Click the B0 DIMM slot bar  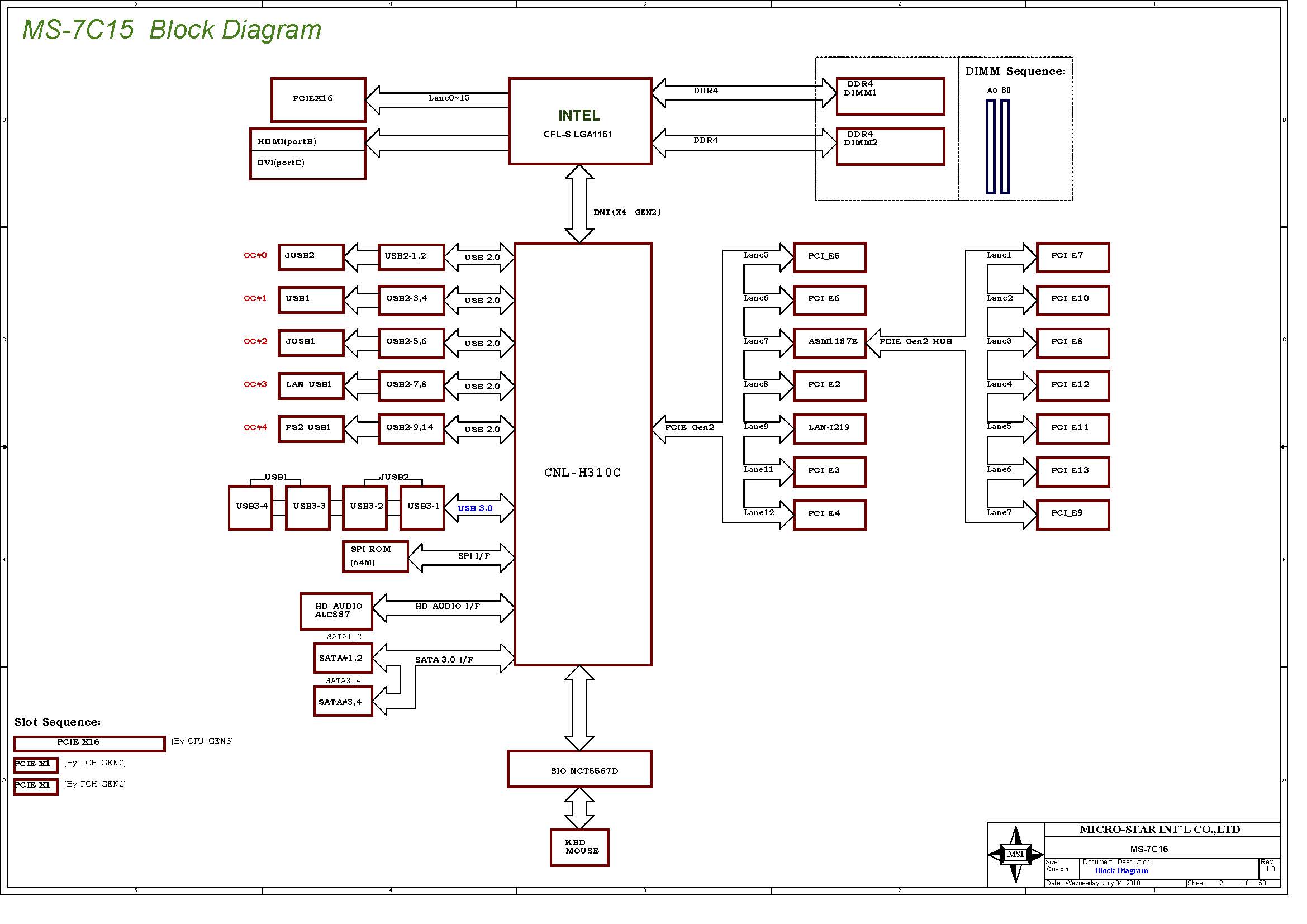pyautogui.click(x=1005, y=146)
